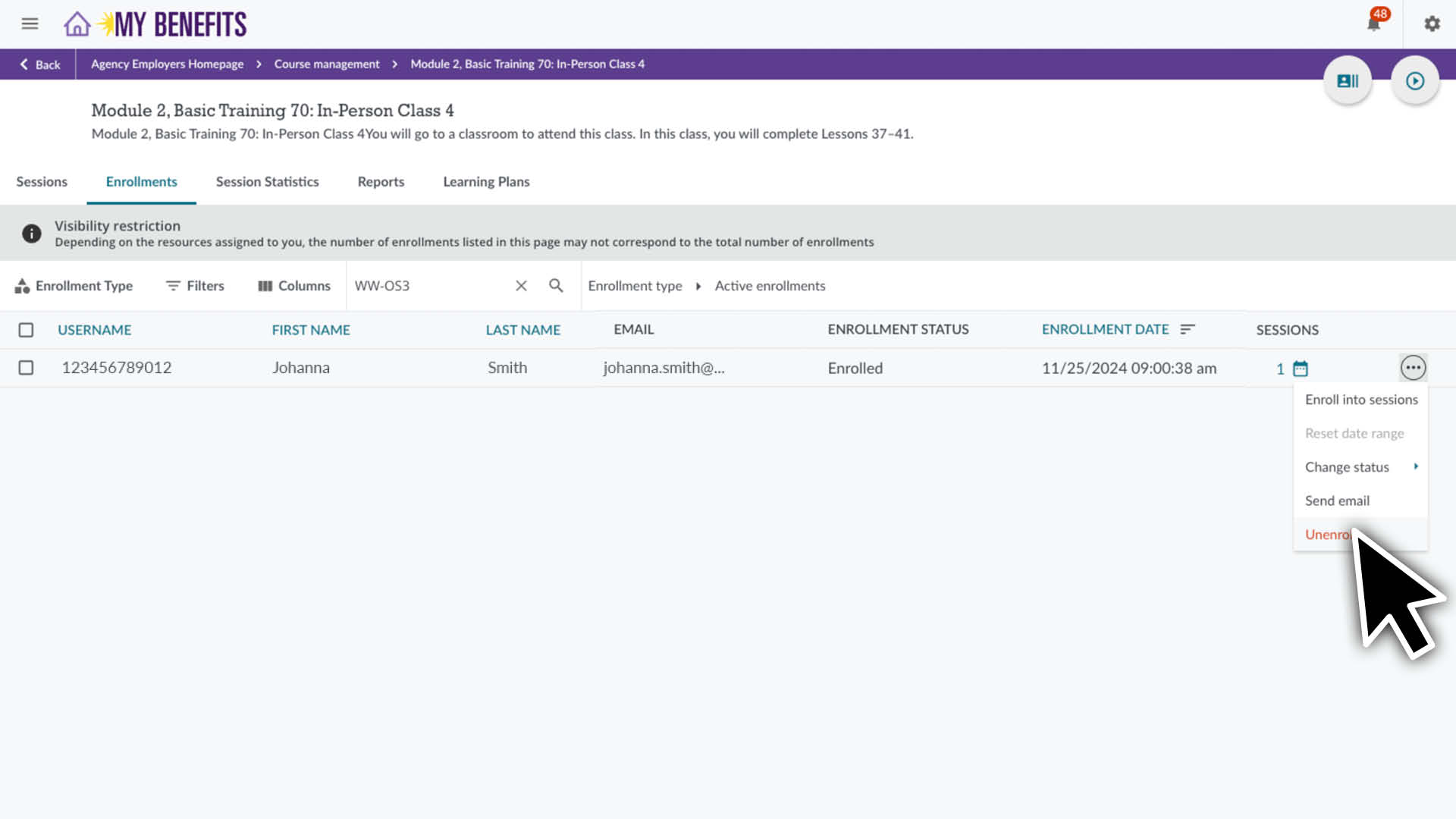Click the circular play icon top right

click(x=1415, y=80)
